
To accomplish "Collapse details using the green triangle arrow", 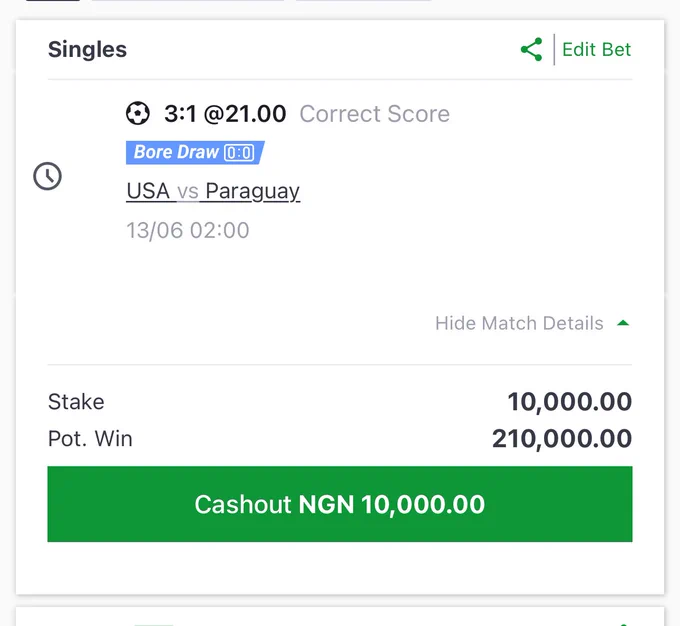I will (x=623, y=323).
